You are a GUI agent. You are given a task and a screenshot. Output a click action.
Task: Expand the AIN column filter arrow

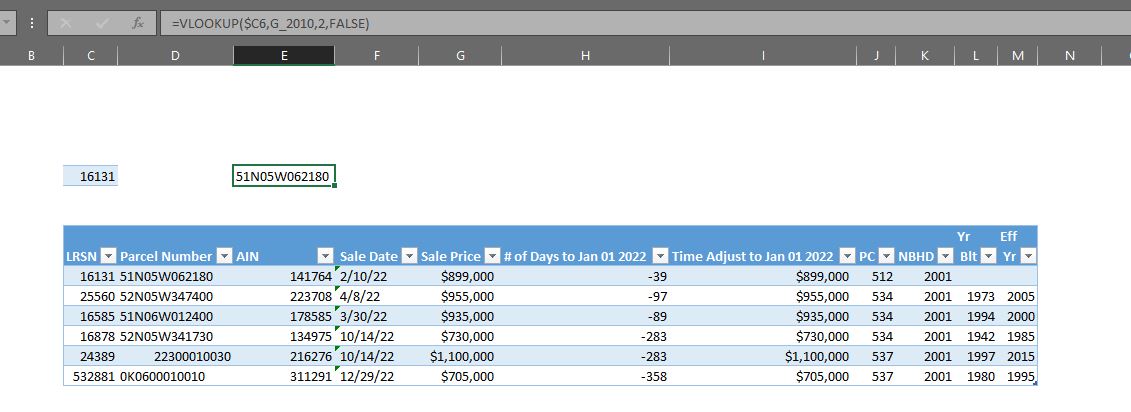pos(324,257)
